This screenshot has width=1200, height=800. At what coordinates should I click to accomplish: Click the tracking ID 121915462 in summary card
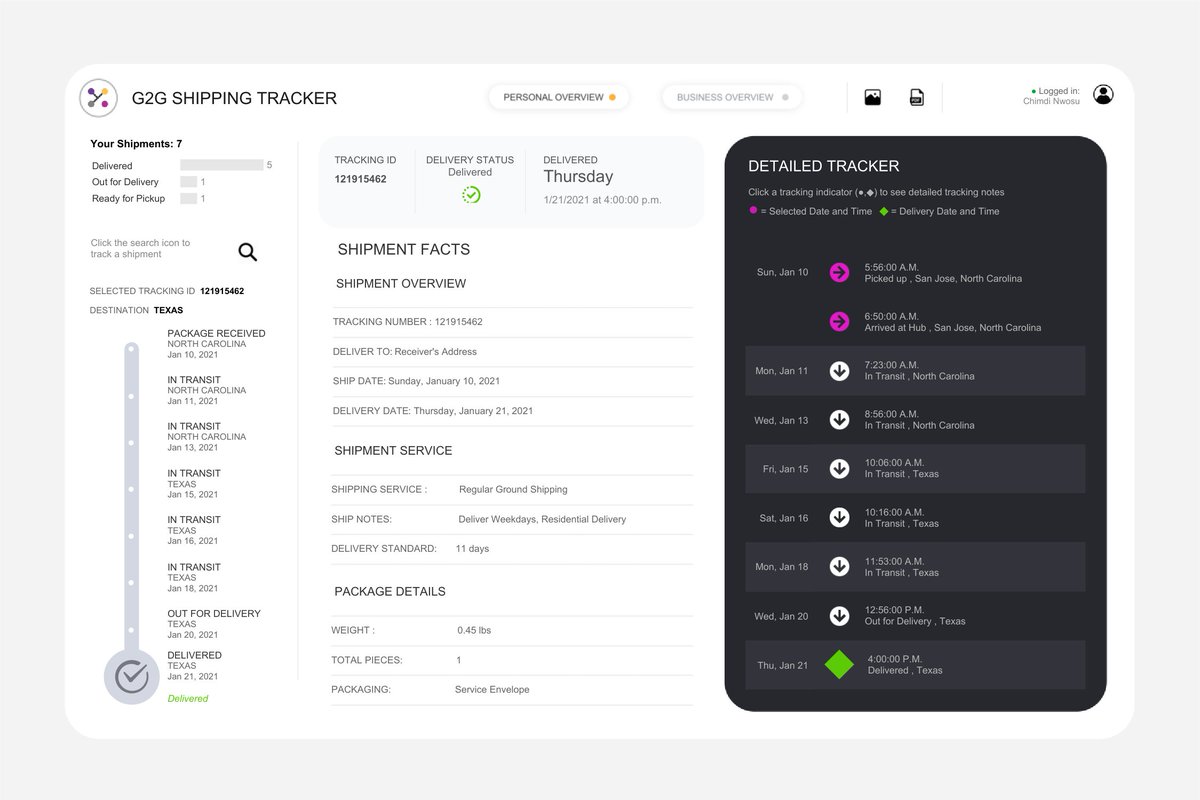[360, 179]
